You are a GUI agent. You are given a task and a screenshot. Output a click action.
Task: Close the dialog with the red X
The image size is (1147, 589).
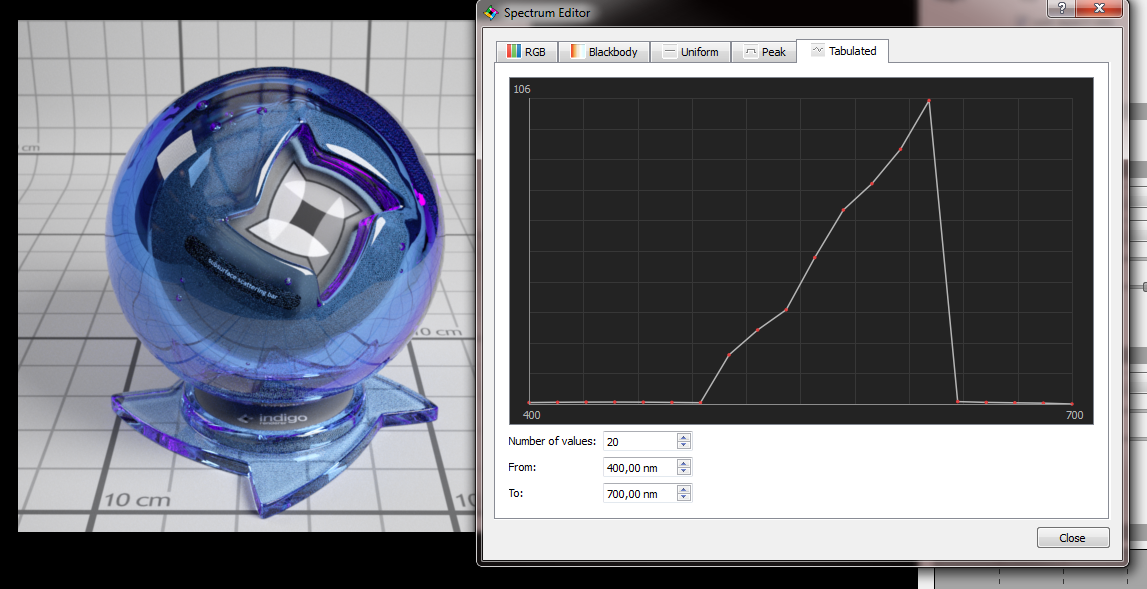point(1099,9)
